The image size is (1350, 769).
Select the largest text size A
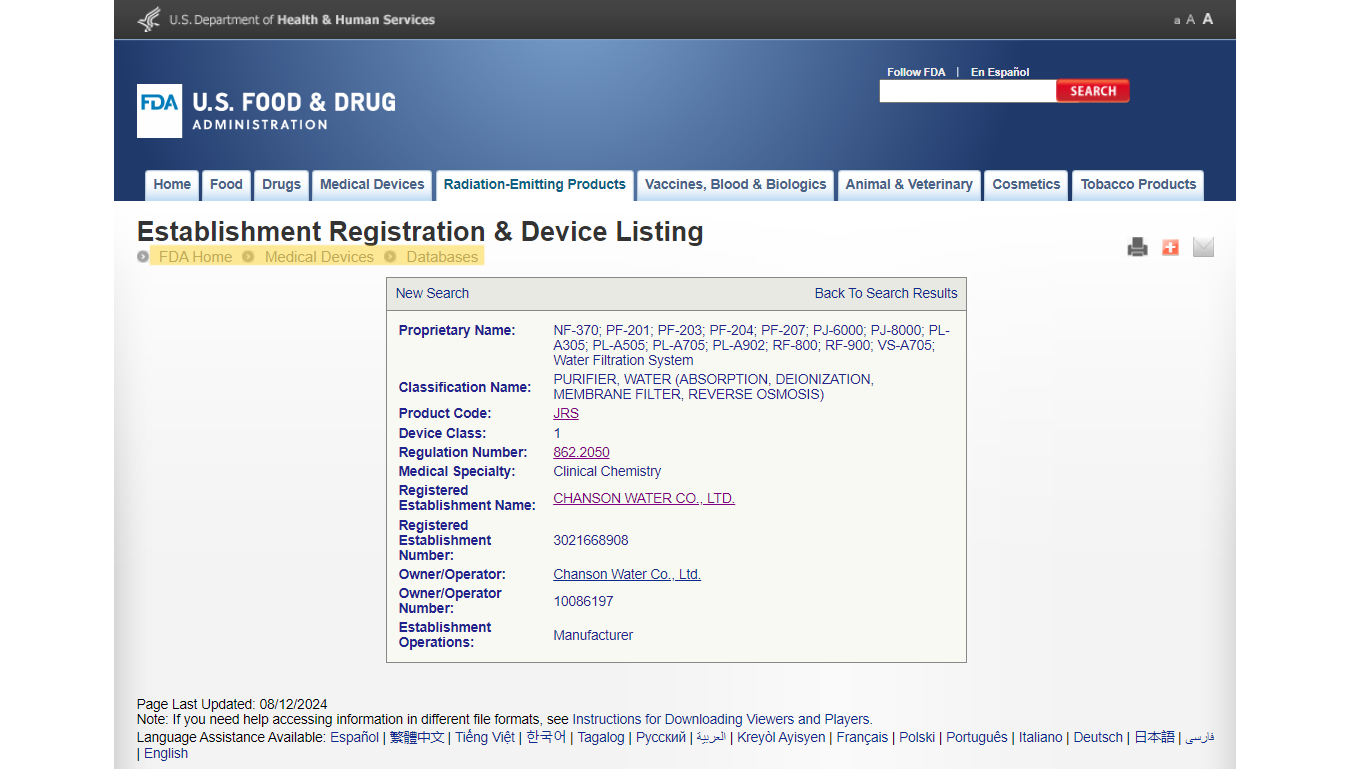click(1207, 19)
